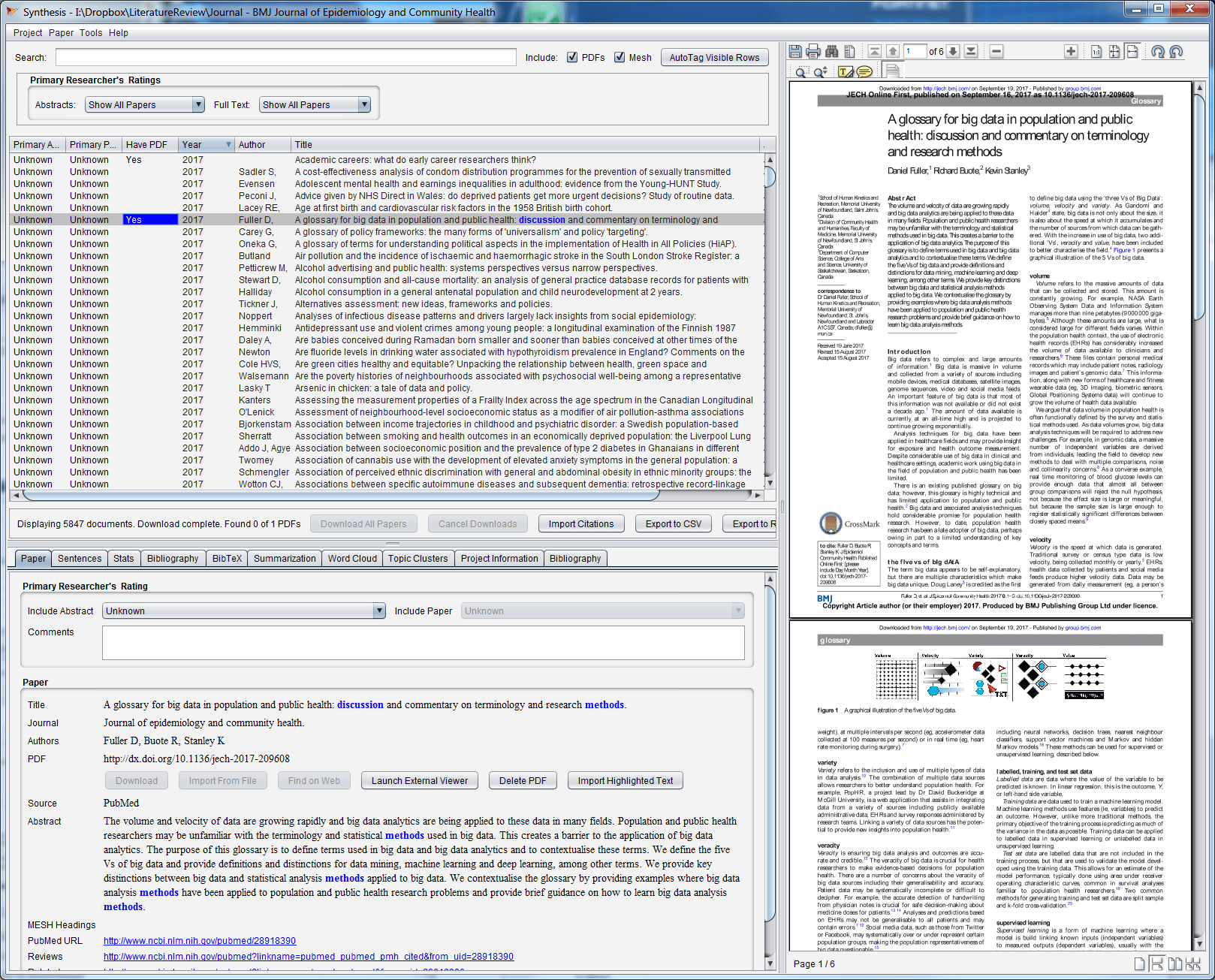
Task: Uncheck the PDFs include option
Action: pos(572,57)
